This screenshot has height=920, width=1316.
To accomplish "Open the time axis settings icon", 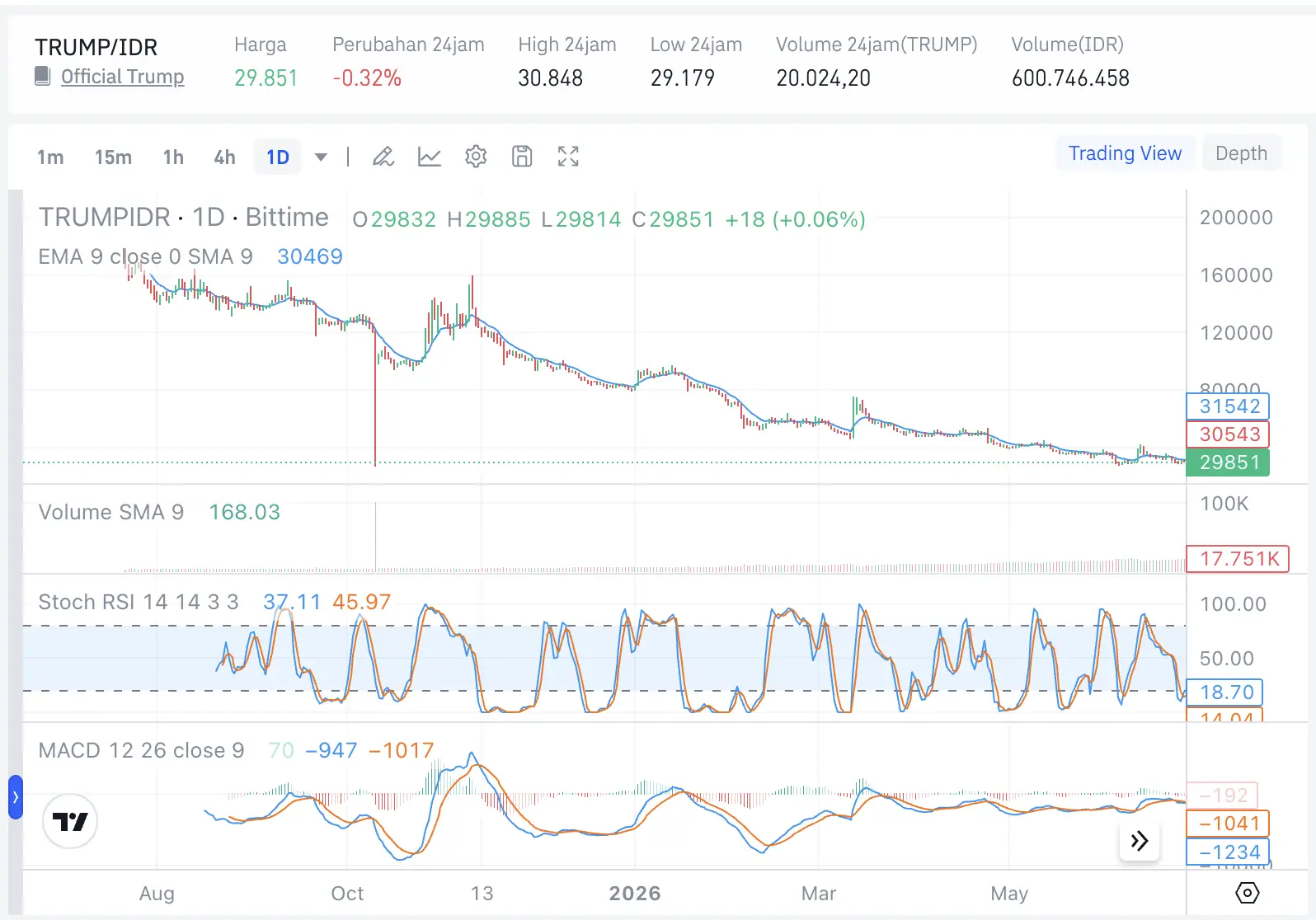I will click(x=1247, y=893).
